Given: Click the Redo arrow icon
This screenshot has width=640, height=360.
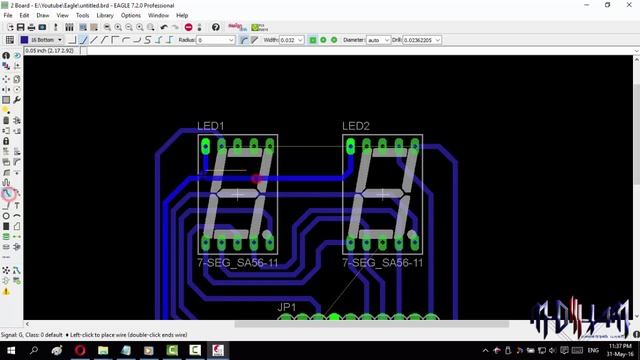Looking at the screenshot, I should (x=175, y=27).
